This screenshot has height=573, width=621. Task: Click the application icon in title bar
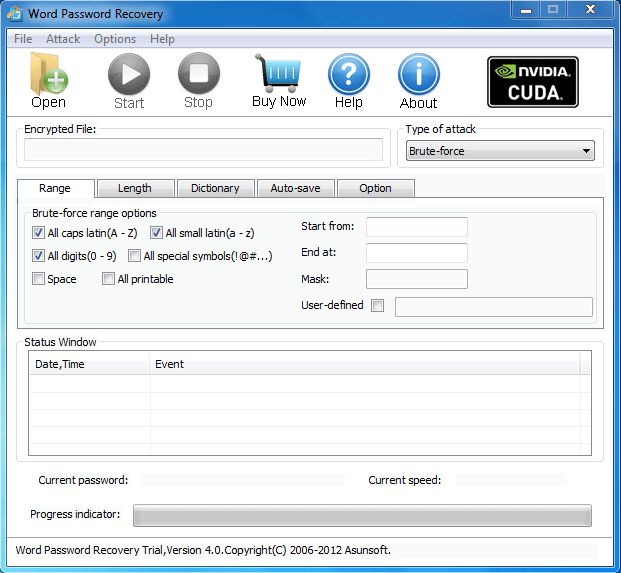click(15, 13)
